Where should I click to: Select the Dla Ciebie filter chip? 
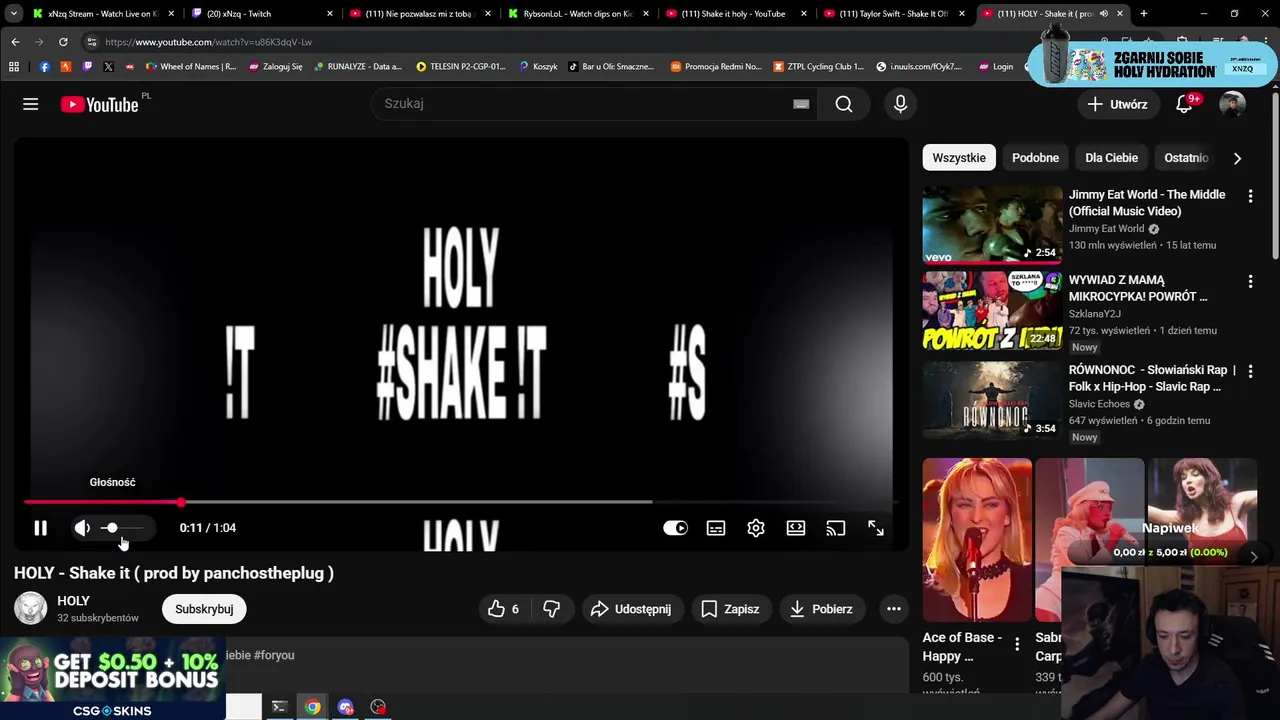pos(1111,158)
